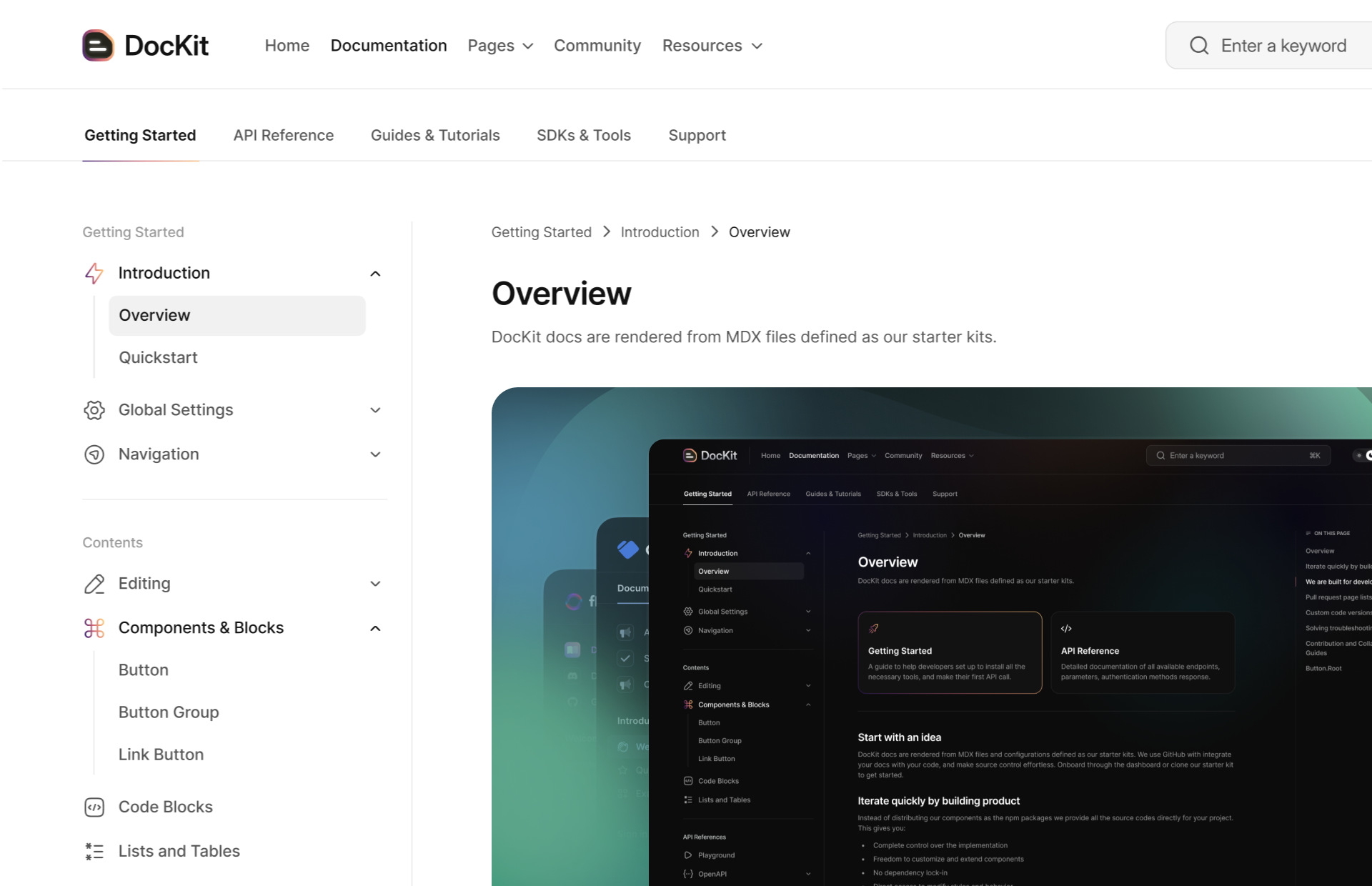The image size is (1372, 886).
Task: Select the lightning icon beside Introduction
Action: click(94, 273)
